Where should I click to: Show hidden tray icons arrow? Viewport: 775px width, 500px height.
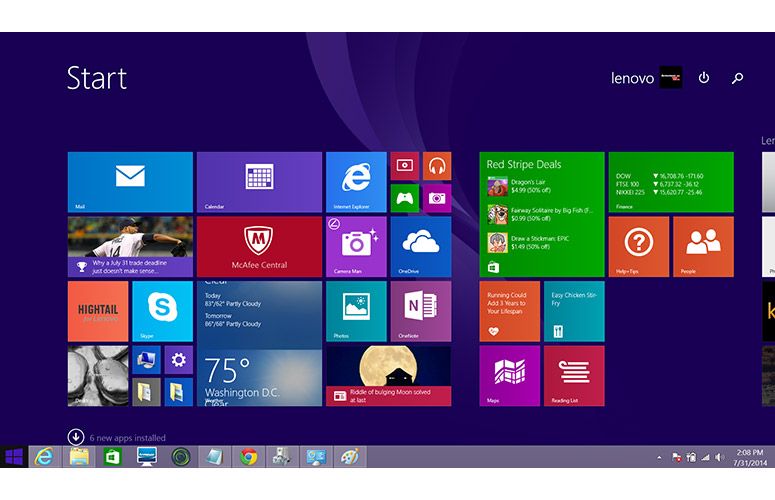pyautogui.click(x=659, y=458)
